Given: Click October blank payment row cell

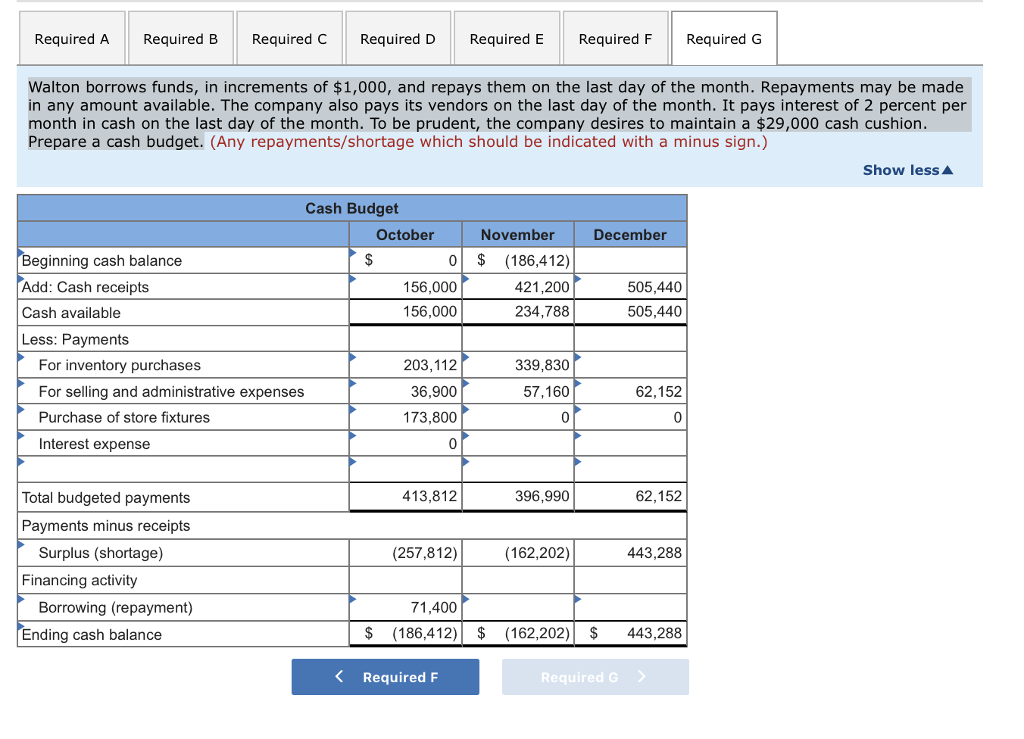Looking at the screenshot, I should 406,469.
